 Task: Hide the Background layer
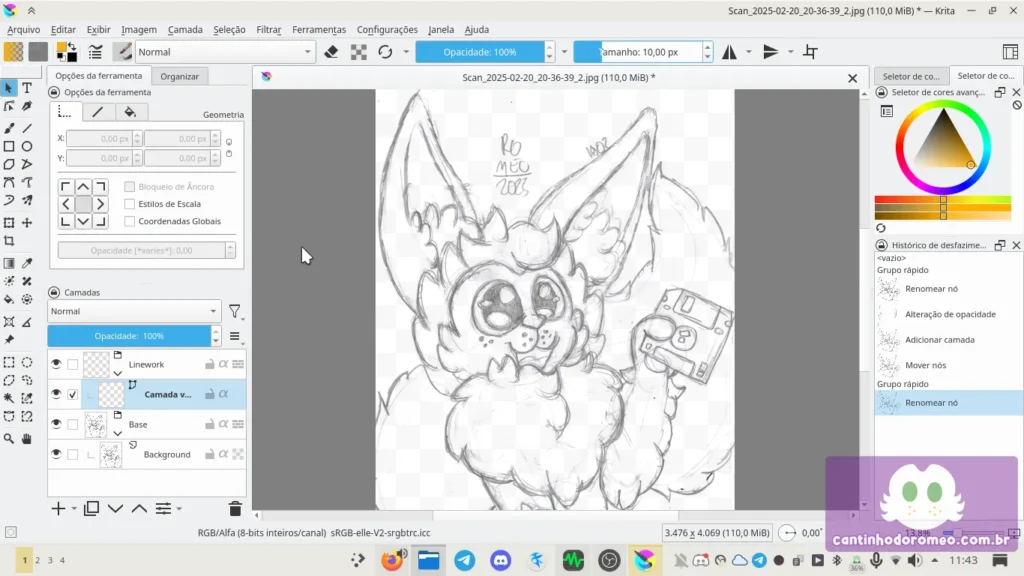tap(56, 455)
